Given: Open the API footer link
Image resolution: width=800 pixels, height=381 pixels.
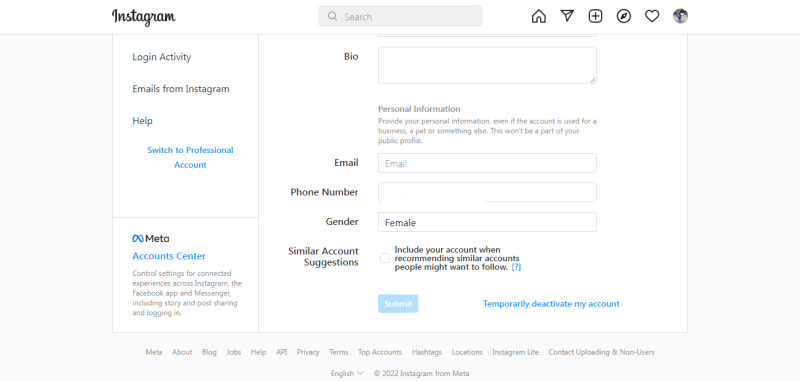Looking at the screenshot, I should click(282, 352).
